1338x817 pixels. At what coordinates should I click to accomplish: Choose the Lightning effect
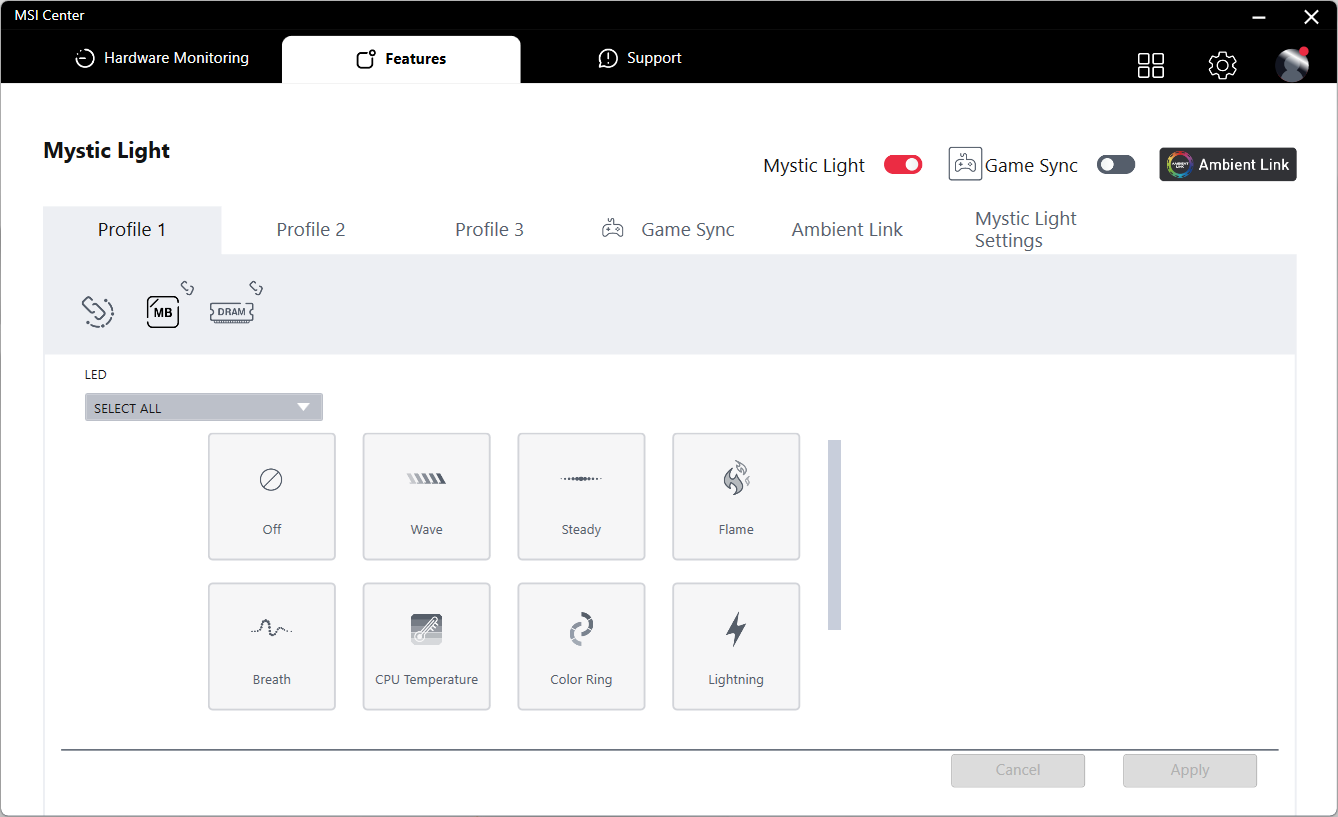click(x=736, y=647)
